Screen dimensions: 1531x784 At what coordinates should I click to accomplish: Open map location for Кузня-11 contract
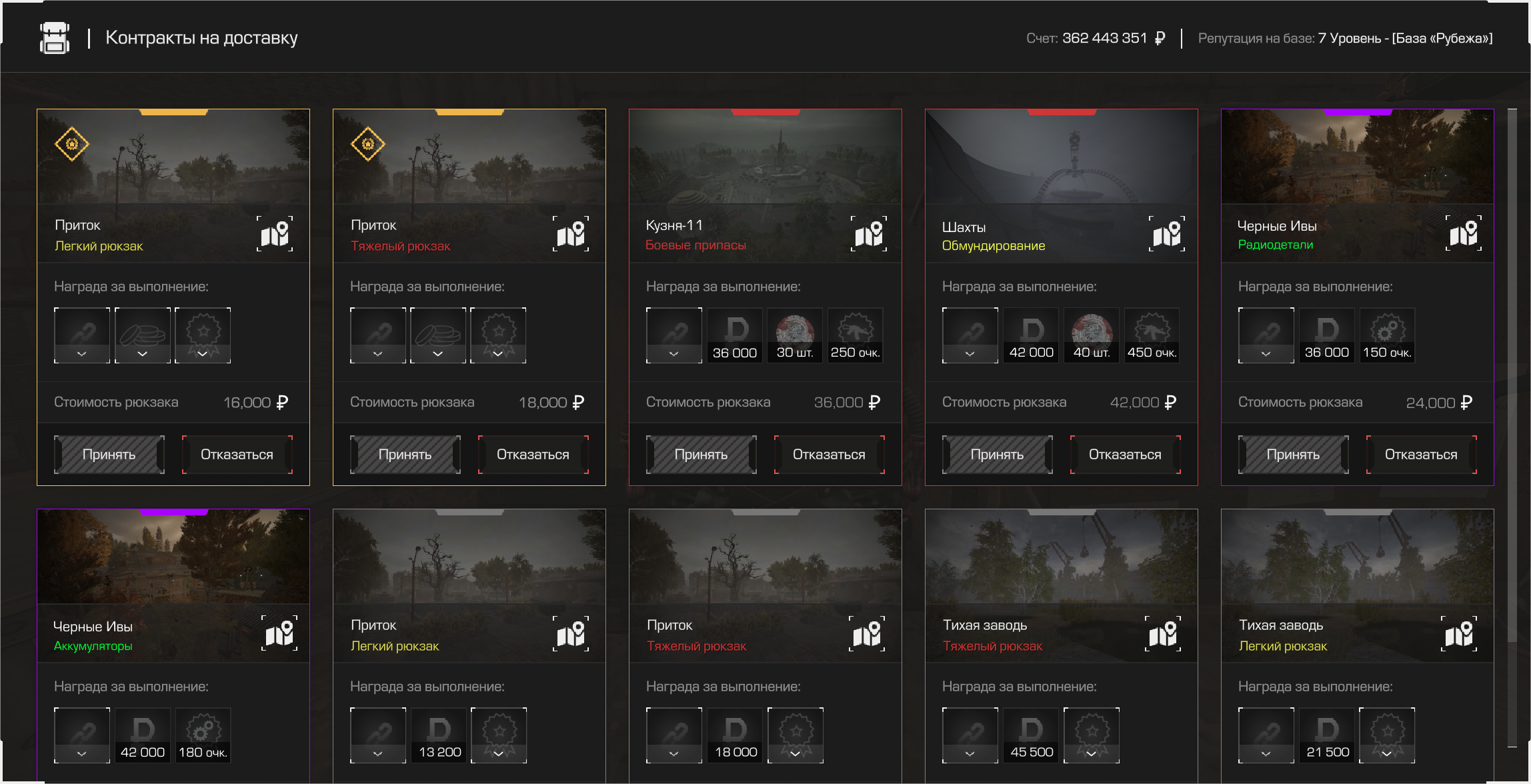tap(868, 234)
